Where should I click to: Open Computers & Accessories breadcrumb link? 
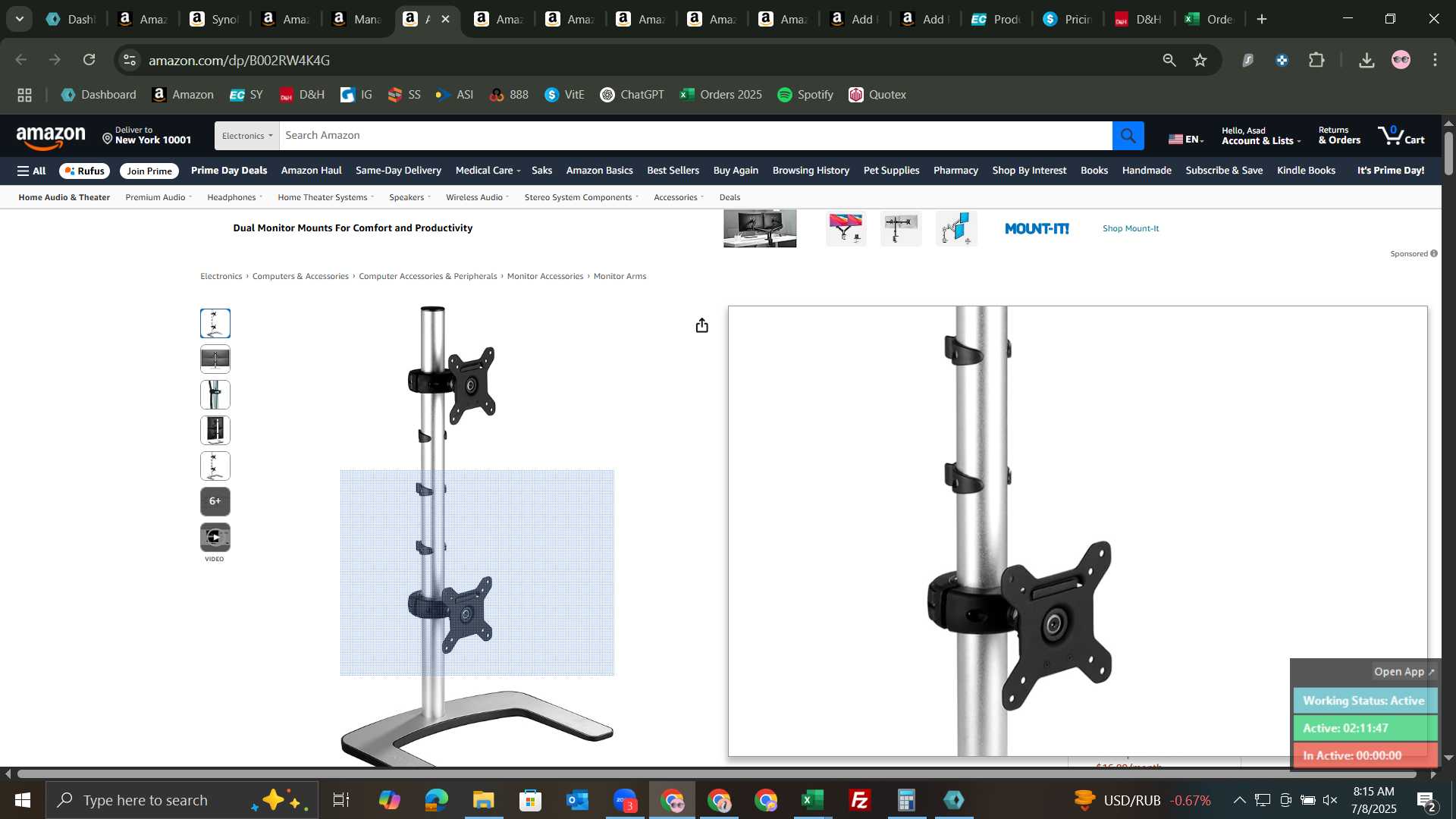pos(300,276)
